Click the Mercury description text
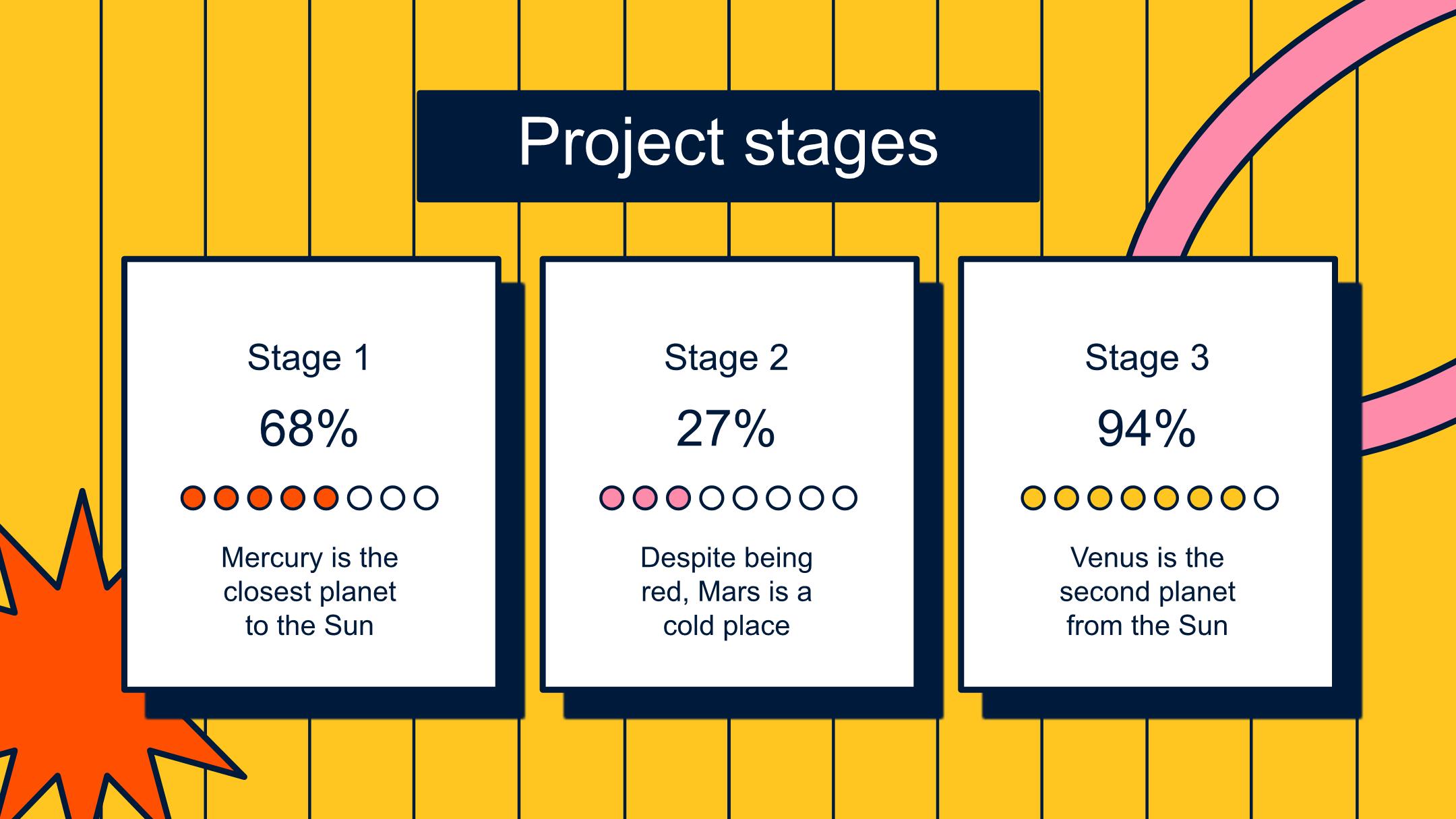The width and height of the screenshot is (1456, 819). (x=309, y=592)
